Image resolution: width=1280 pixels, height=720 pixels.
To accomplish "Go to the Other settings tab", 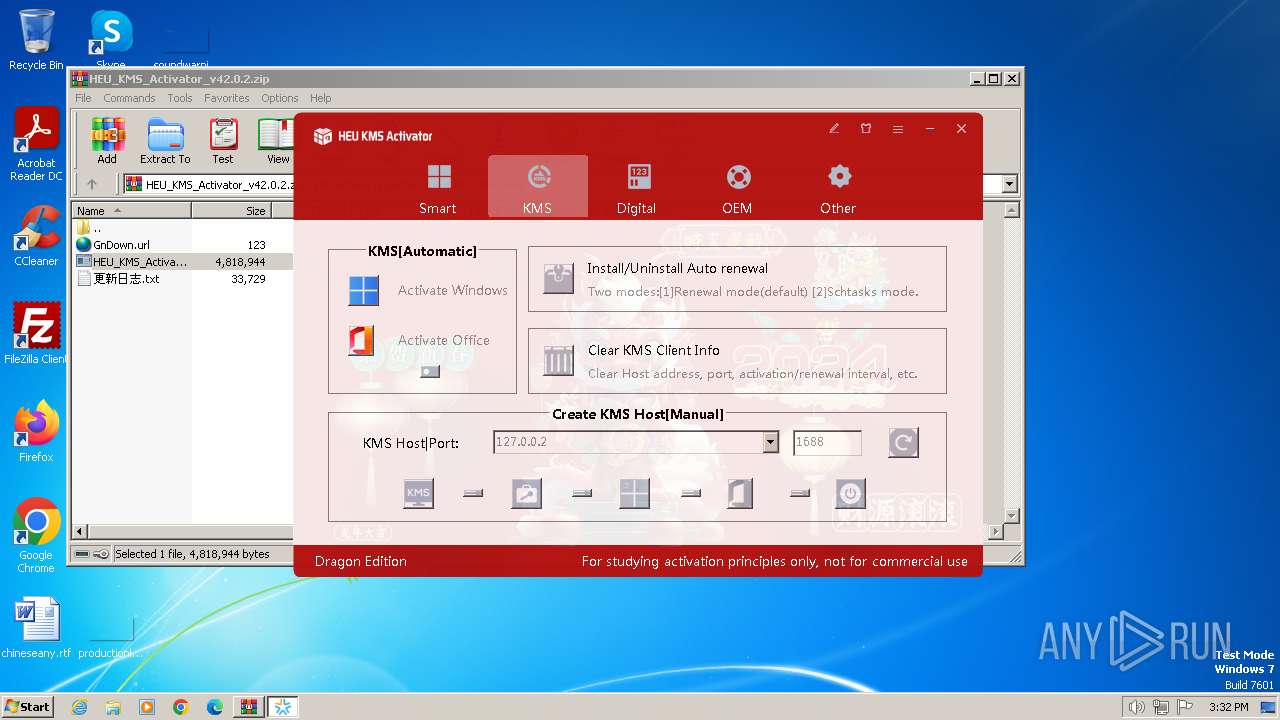I will click(838, 187).
